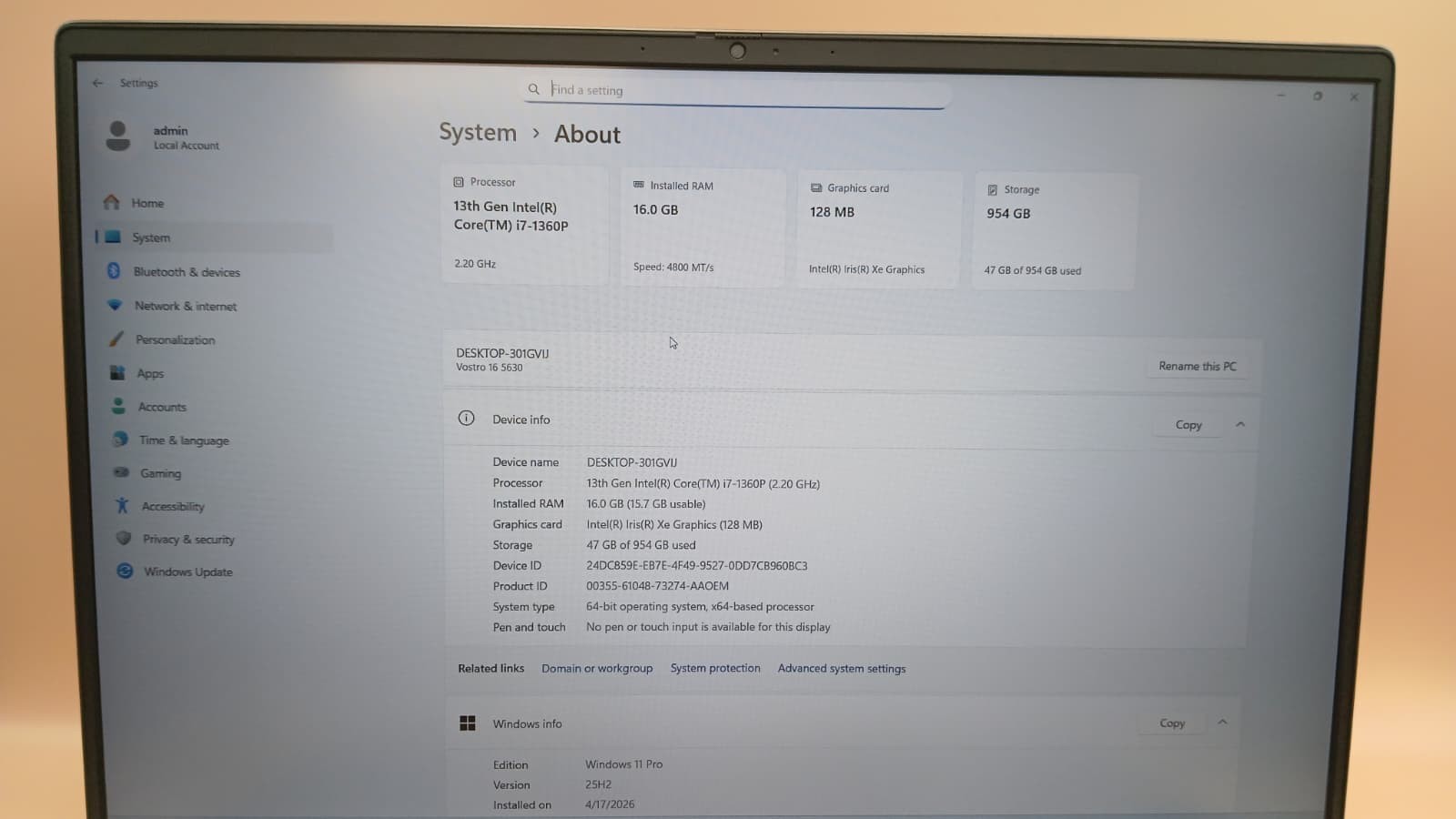Click the Gaming controller icon

(121, 472)
